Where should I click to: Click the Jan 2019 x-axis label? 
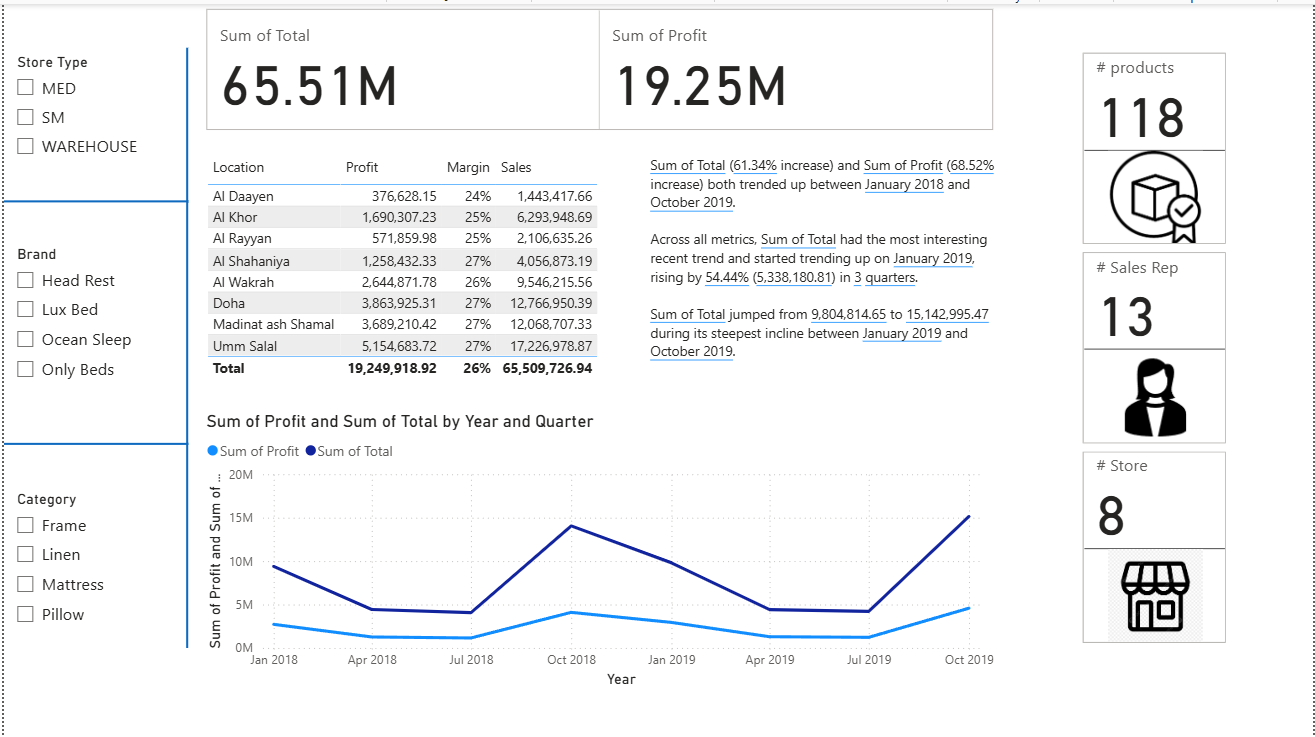point(671,660)
